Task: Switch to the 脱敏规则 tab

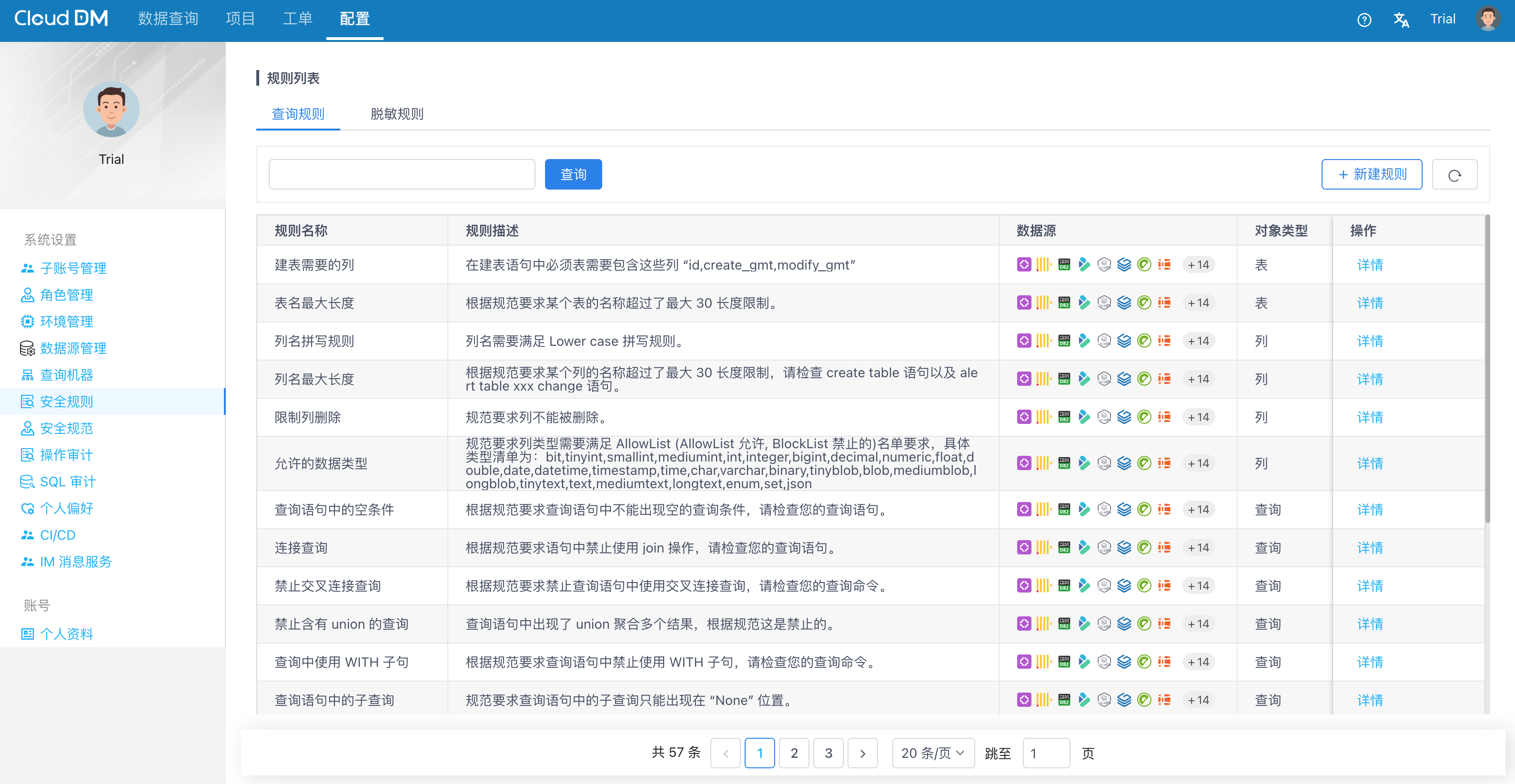Action: click(397, 113)
